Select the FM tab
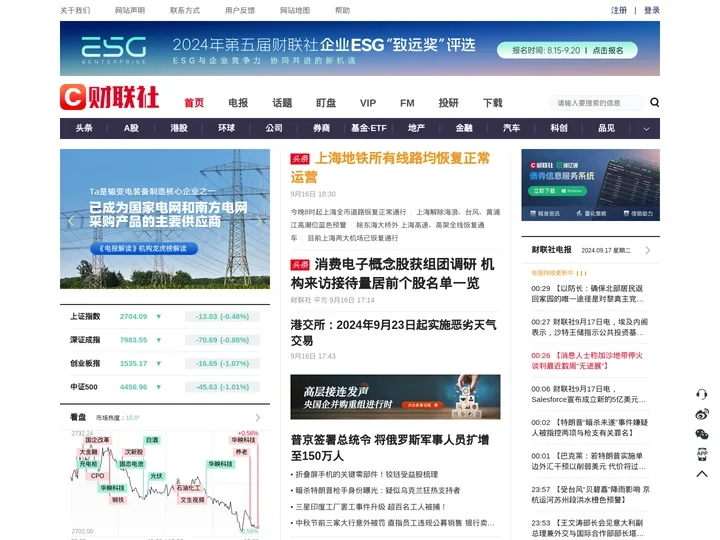Image resolution: width=720 pixels, height=540 pixels. point(407,103)
